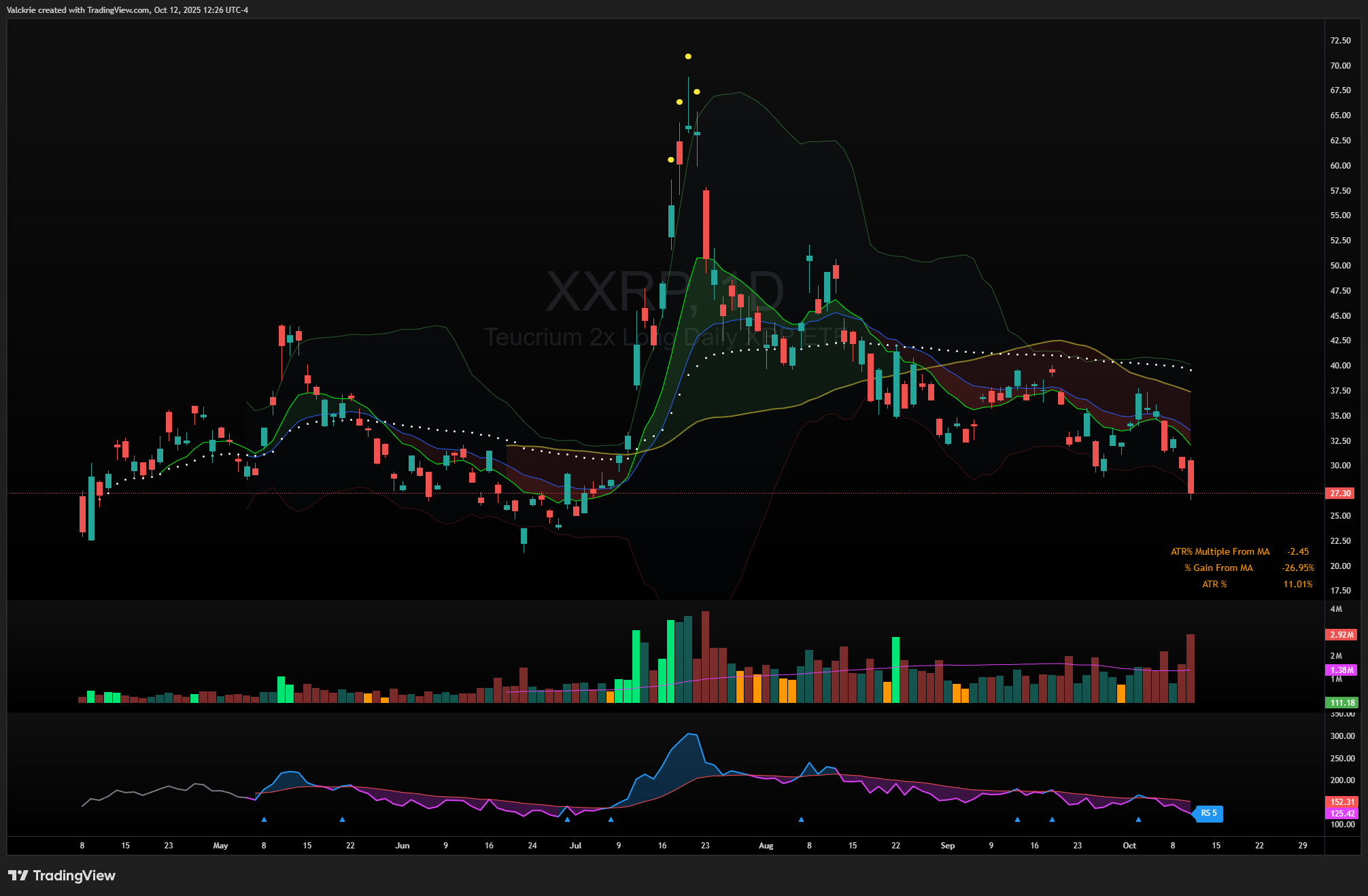Click the magenta 1.38M volume average tag
1368x896 pixels.
[x=1341, y=670]
